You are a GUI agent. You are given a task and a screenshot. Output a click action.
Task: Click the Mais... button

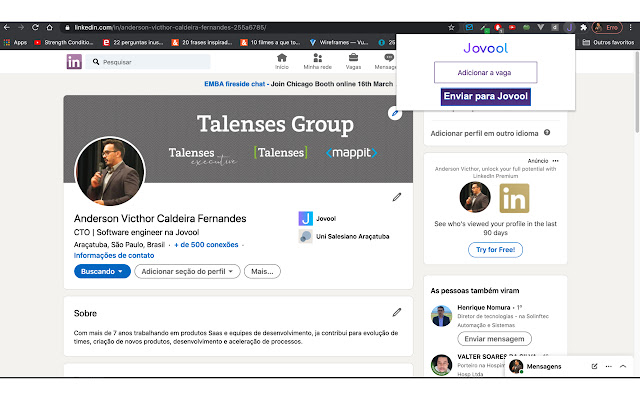[x=262, y=271]
